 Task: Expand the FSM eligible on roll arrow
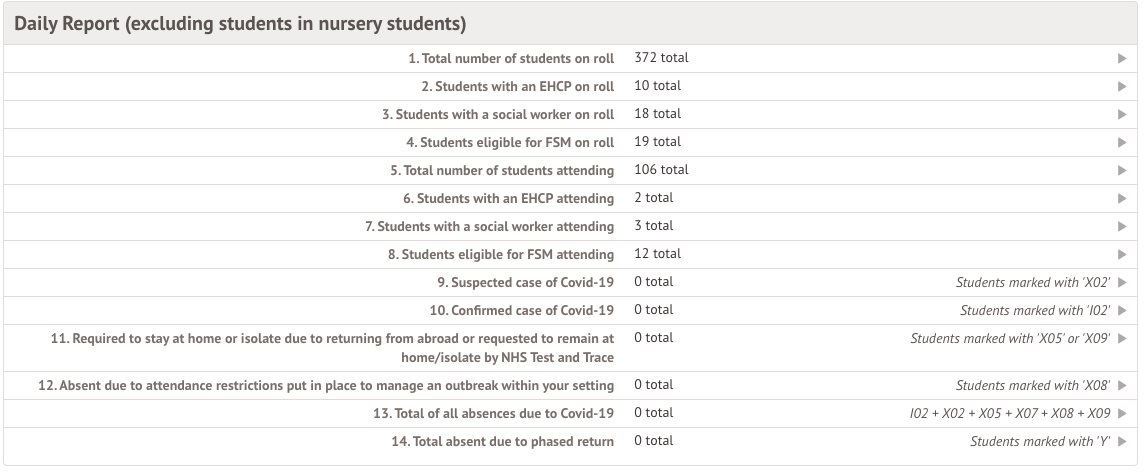[1122, 143]
